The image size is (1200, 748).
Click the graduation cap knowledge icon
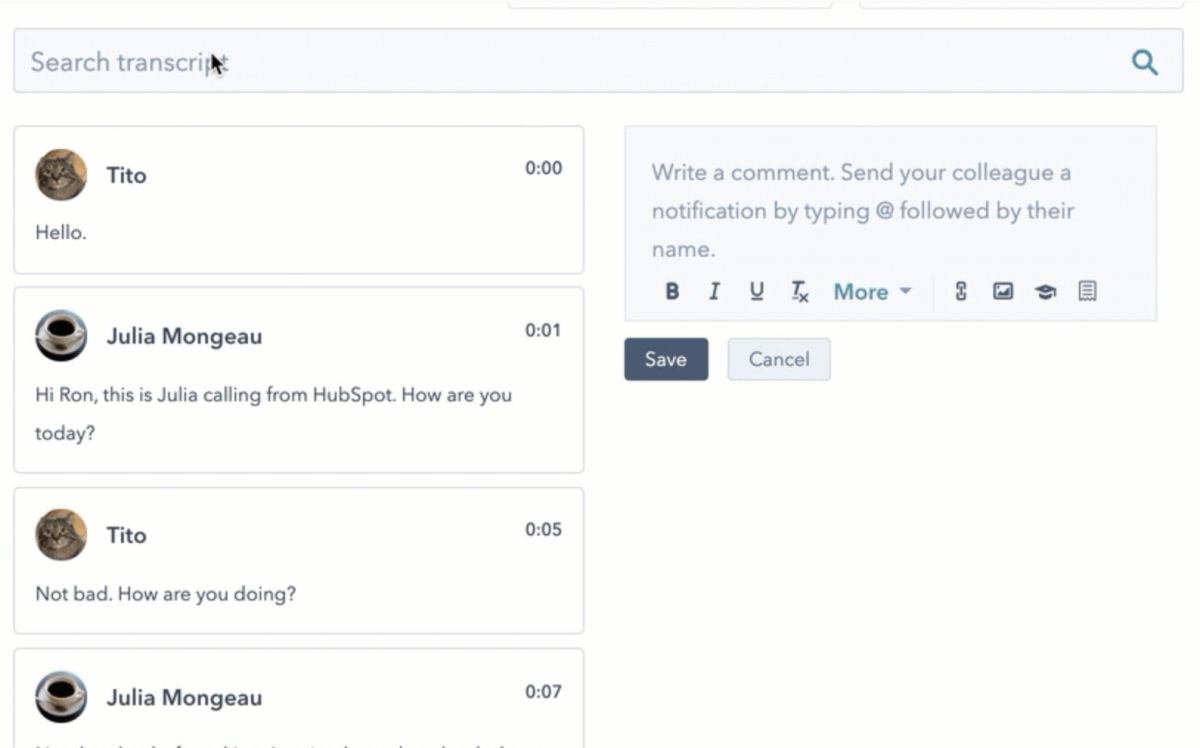coord(1045,292)
